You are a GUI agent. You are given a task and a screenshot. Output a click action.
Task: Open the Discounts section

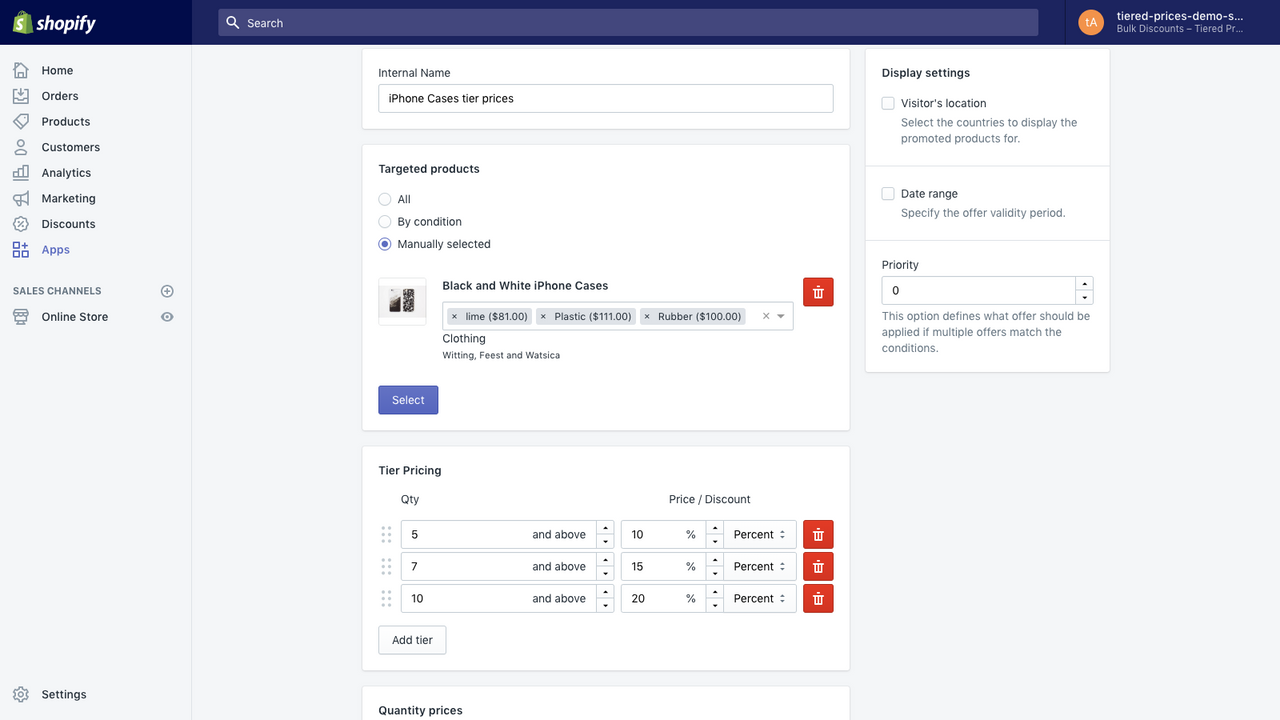coord(68,223)
